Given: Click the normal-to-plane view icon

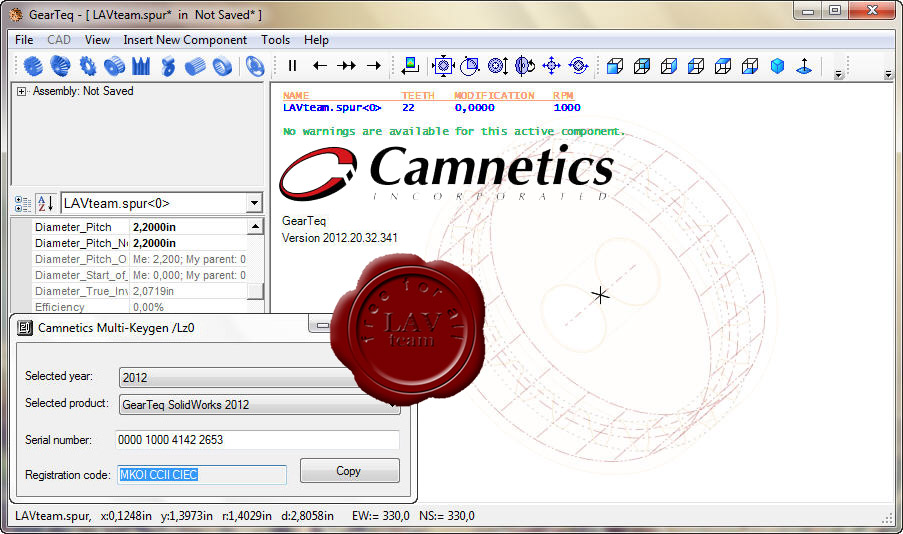Looking at the screenshot, I should [x=804, y=66].
